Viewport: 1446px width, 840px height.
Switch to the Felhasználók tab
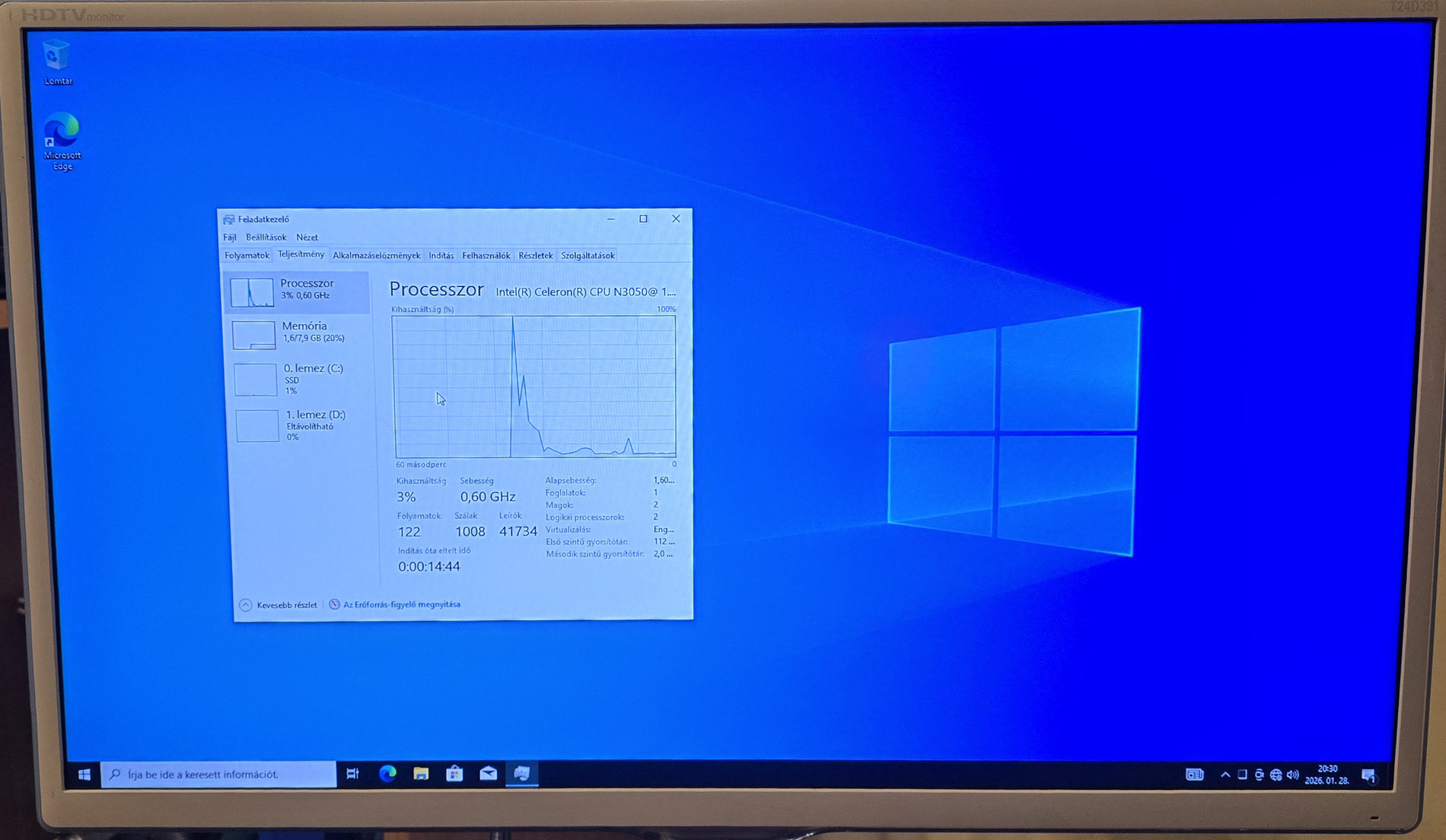486,256
